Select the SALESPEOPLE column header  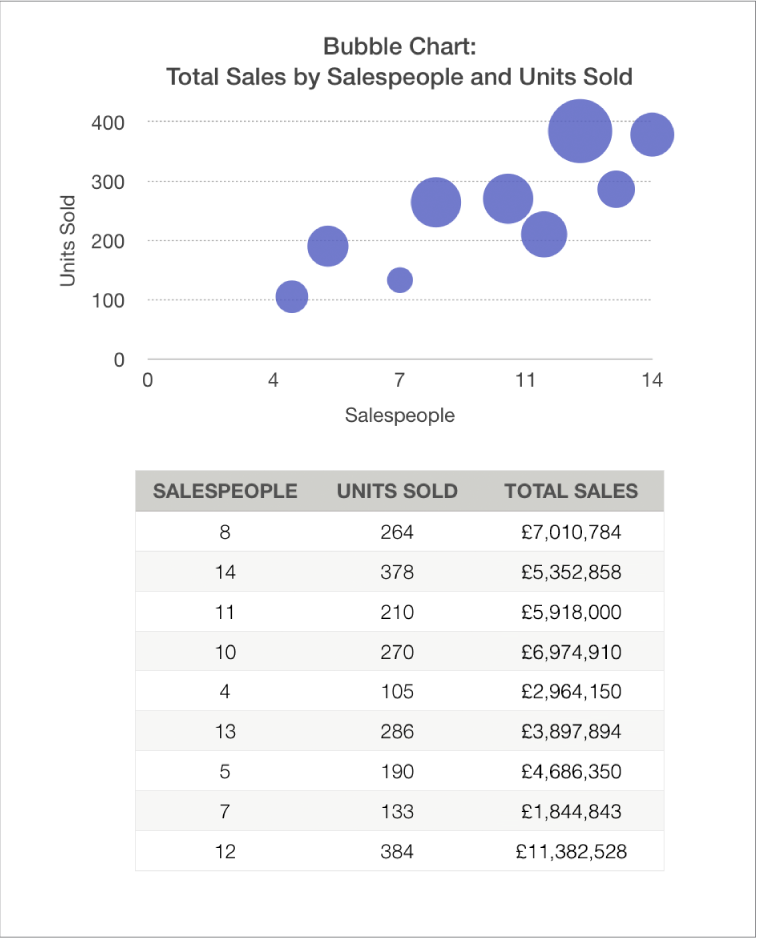(x=225, y=491)
